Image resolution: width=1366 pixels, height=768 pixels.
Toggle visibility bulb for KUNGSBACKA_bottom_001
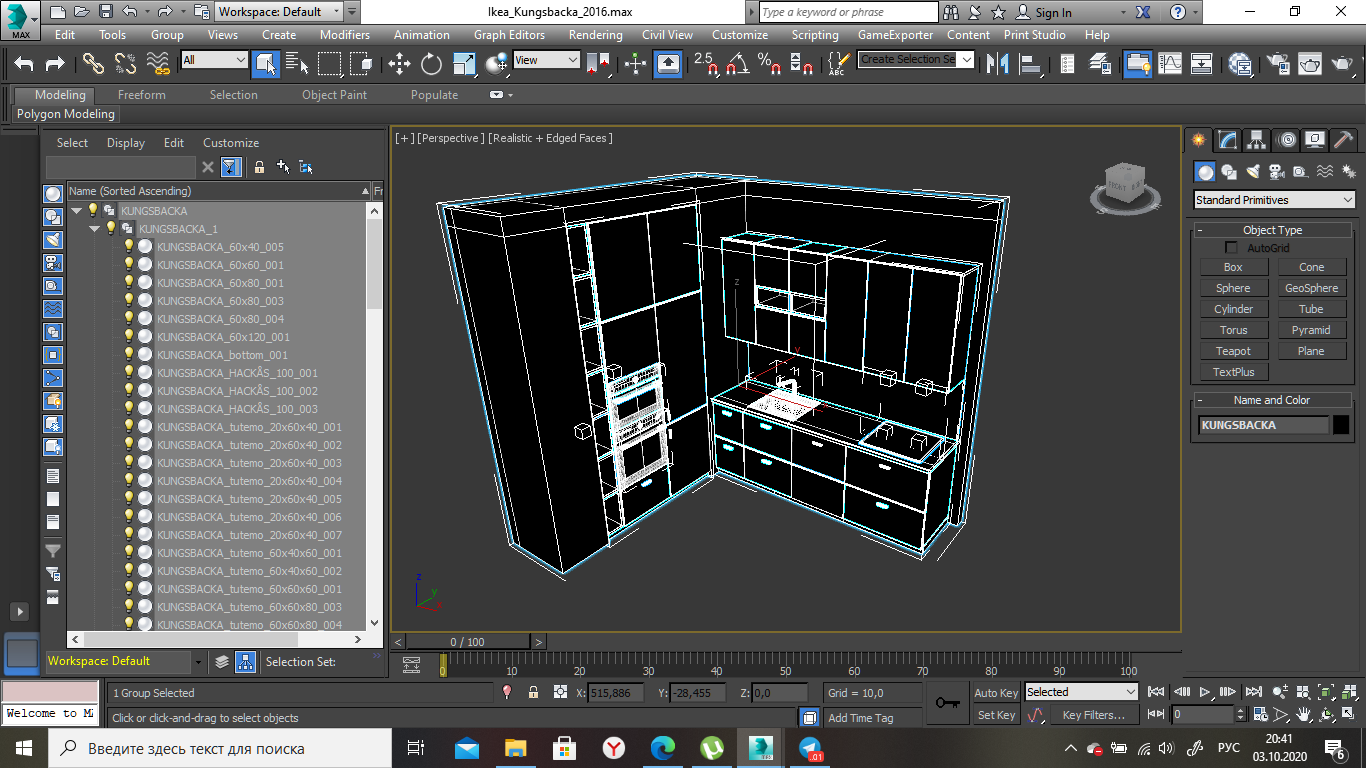(x=128, y=354)
